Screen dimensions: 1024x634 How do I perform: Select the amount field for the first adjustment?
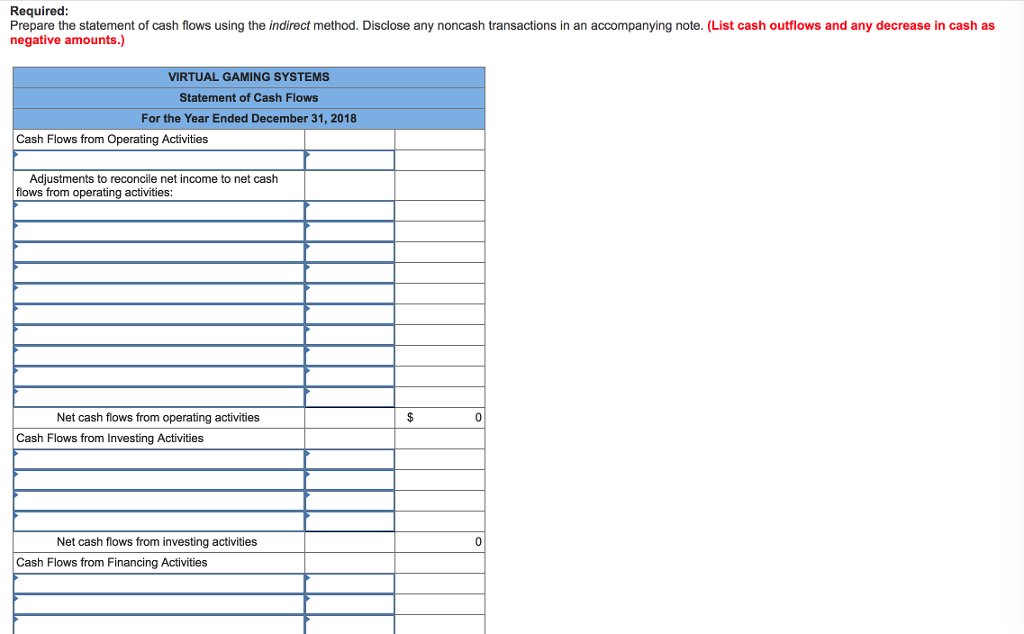pyautogui.click(x=350, y=210)
